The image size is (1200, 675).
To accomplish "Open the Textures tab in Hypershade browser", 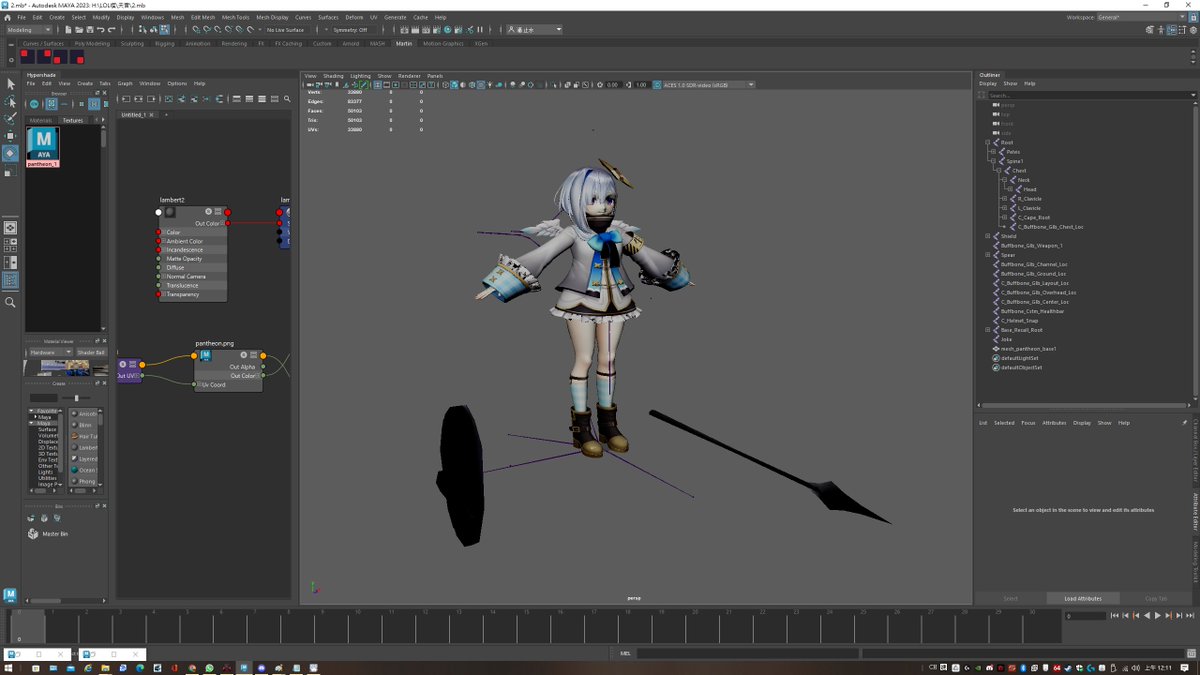I will coord(73,120).
